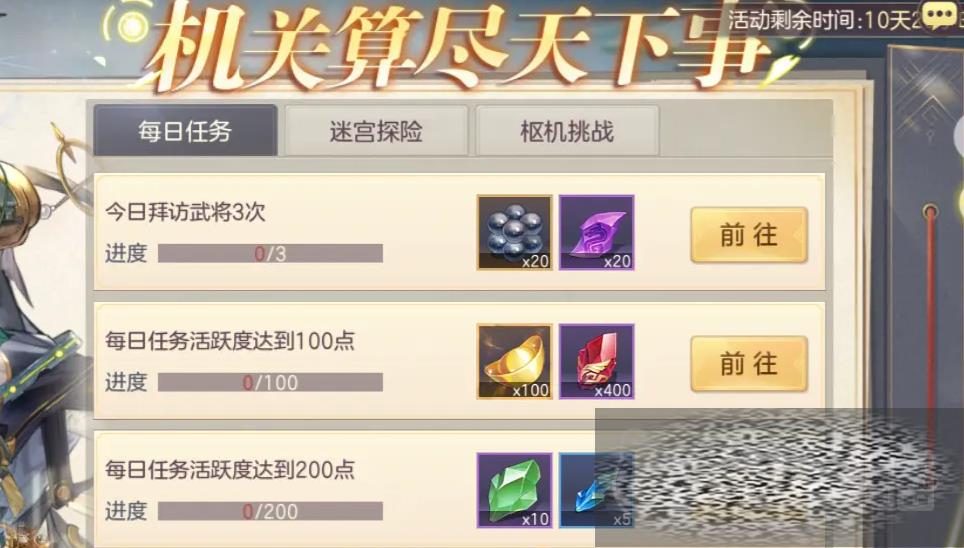The image size is (964, 548).
Task: Tap the 0/200 activity progress bar
Action: tap(271, 511)
